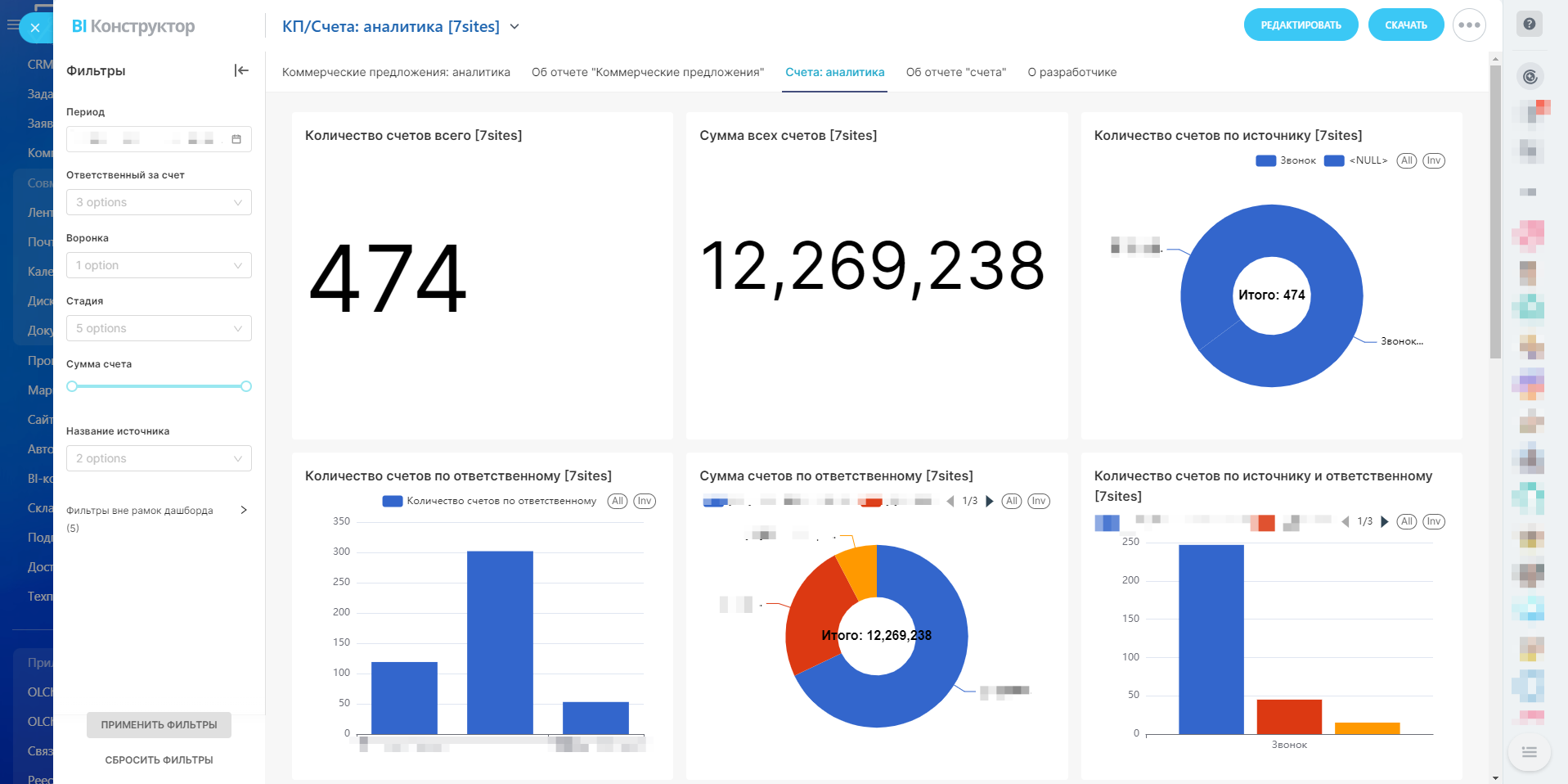Select All legend in Количество счетов по ответственному
Image resolution: width=1568 pixels, height=784 pixels.
coord(618,502)
